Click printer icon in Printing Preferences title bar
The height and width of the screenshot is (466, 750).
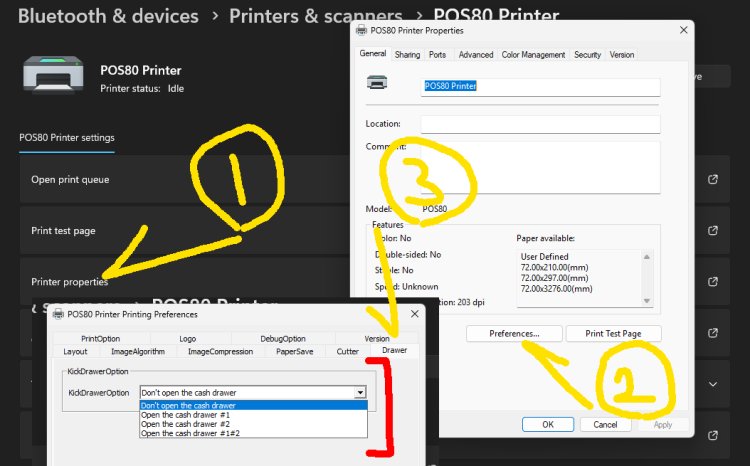coord(58,314)
